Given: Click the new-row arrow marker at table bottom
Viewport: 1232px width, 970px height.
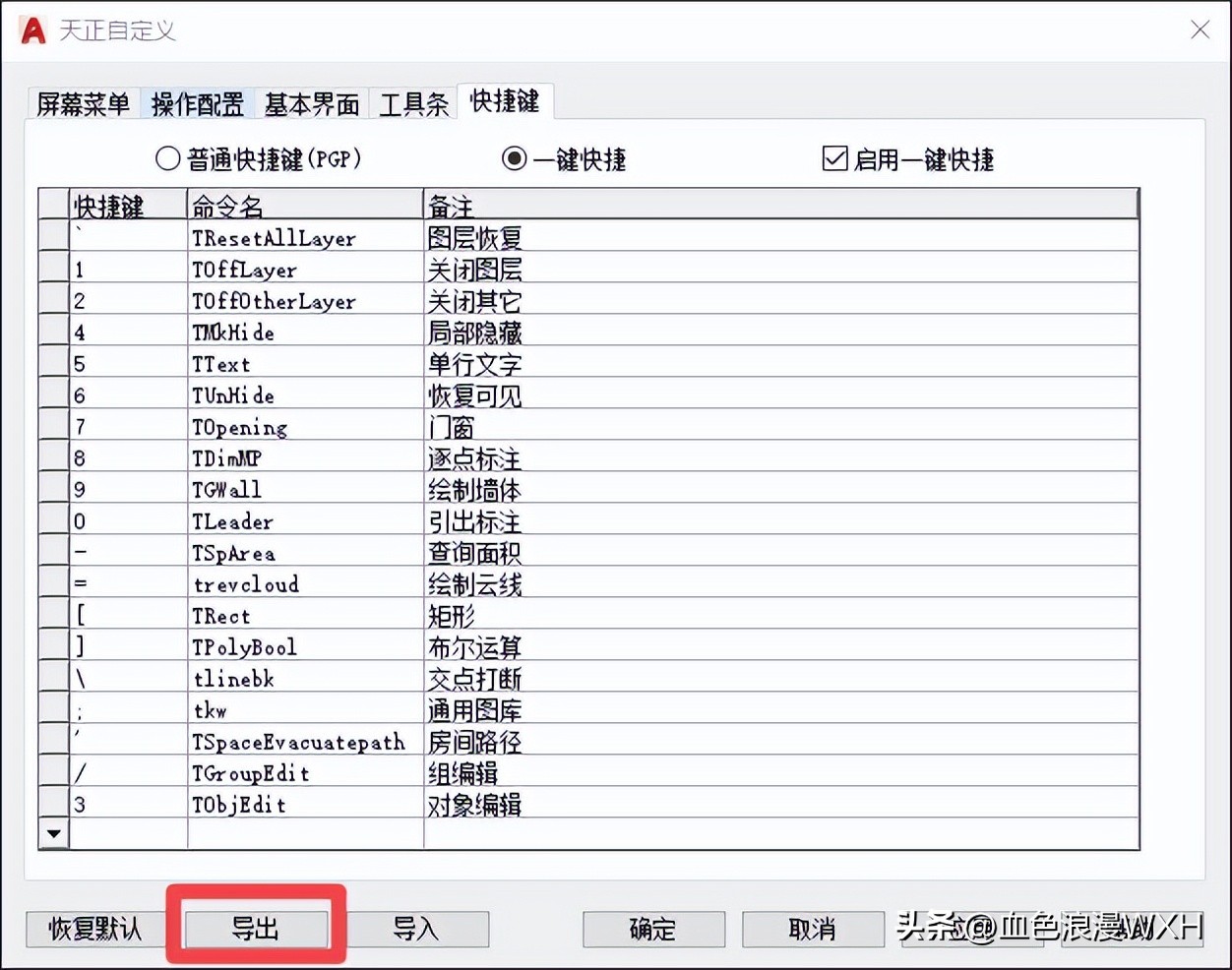Looking at the screenshot, I should [x=53, y=834].
